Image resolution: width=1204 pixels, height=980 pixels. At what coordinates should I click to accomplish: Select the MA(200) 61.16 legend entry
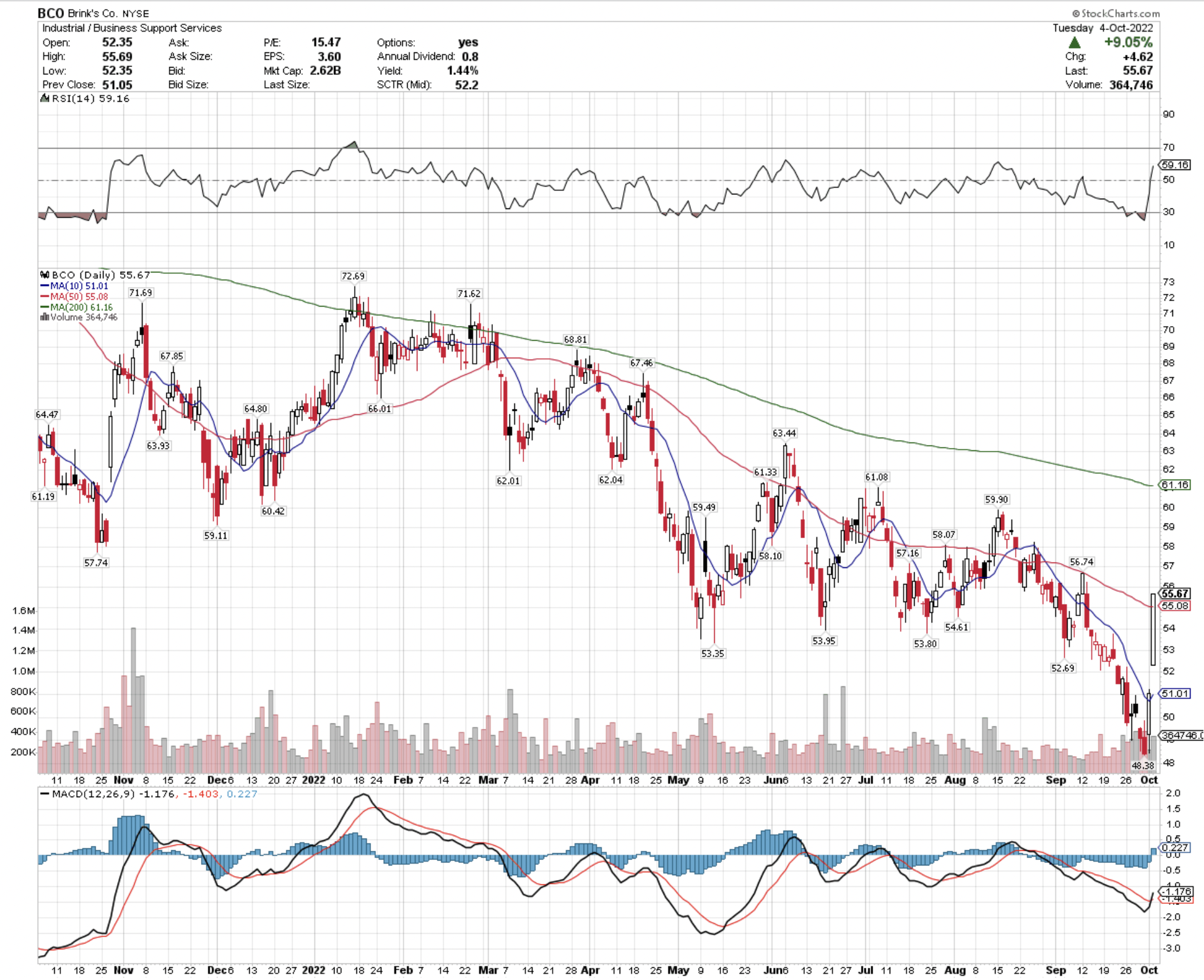(x=77, y=307)
